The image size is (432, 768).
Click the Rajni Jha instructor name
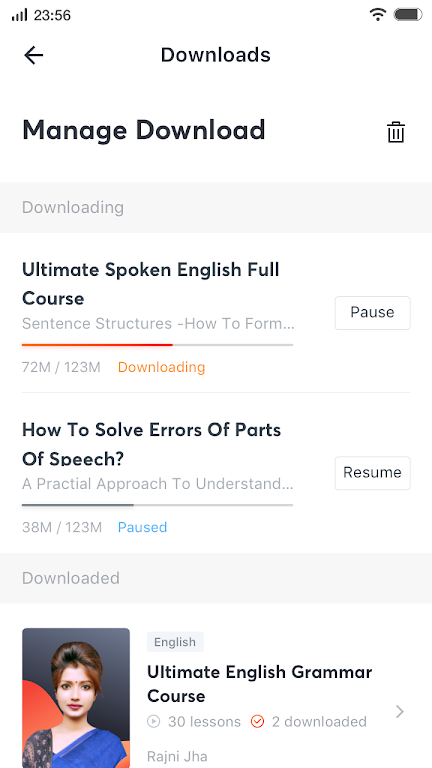[177, 756]
